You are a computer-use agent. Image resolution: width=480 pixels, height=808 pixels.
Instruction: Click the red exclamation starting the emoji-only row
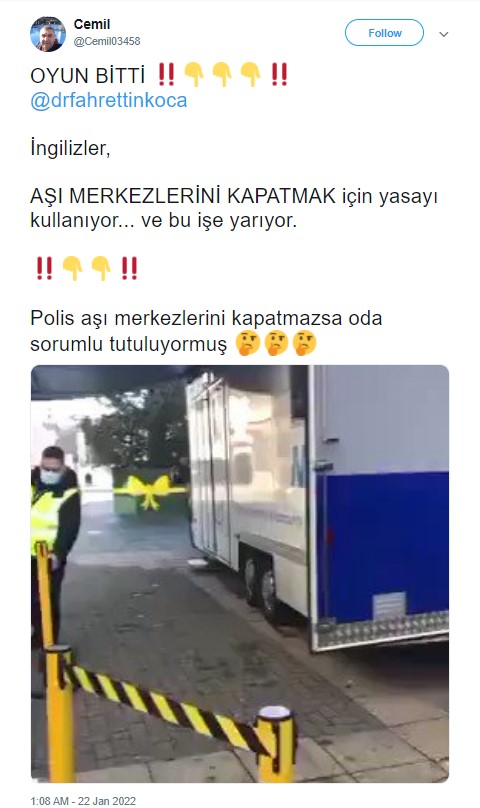[x=44, y=268]
